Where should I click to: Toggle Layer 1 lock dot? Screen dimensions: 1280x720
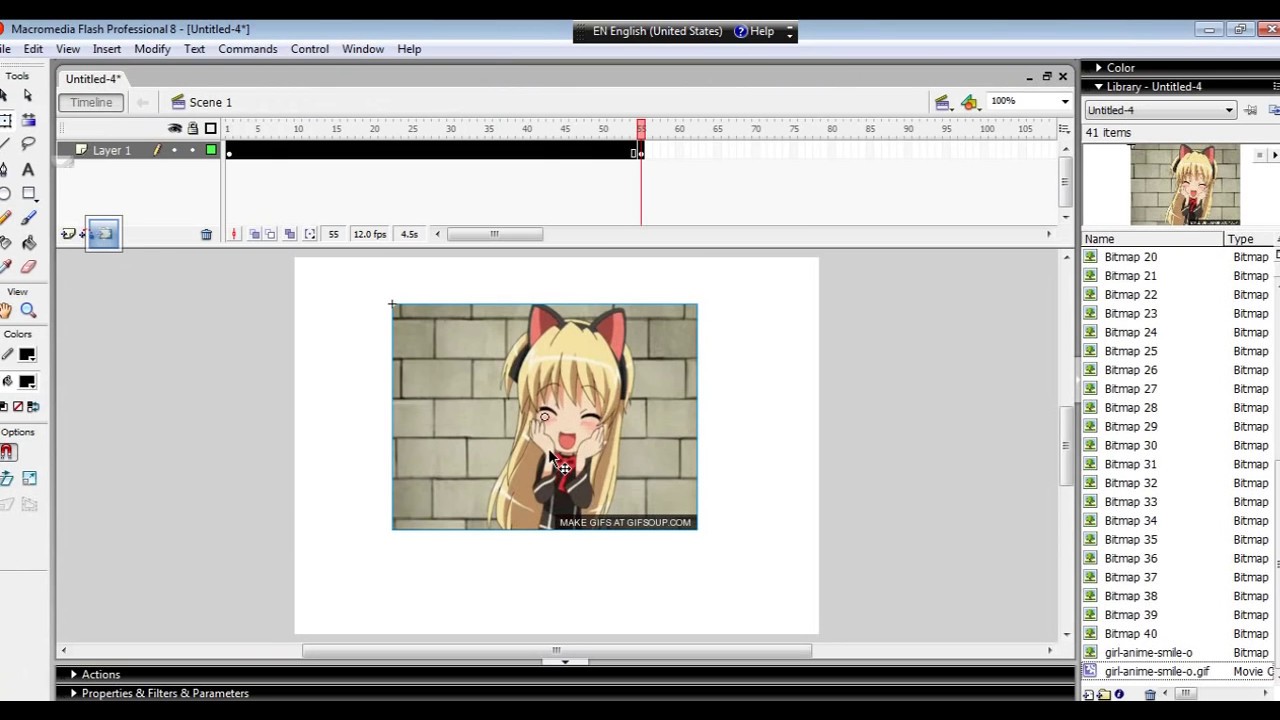pos(193,150)
